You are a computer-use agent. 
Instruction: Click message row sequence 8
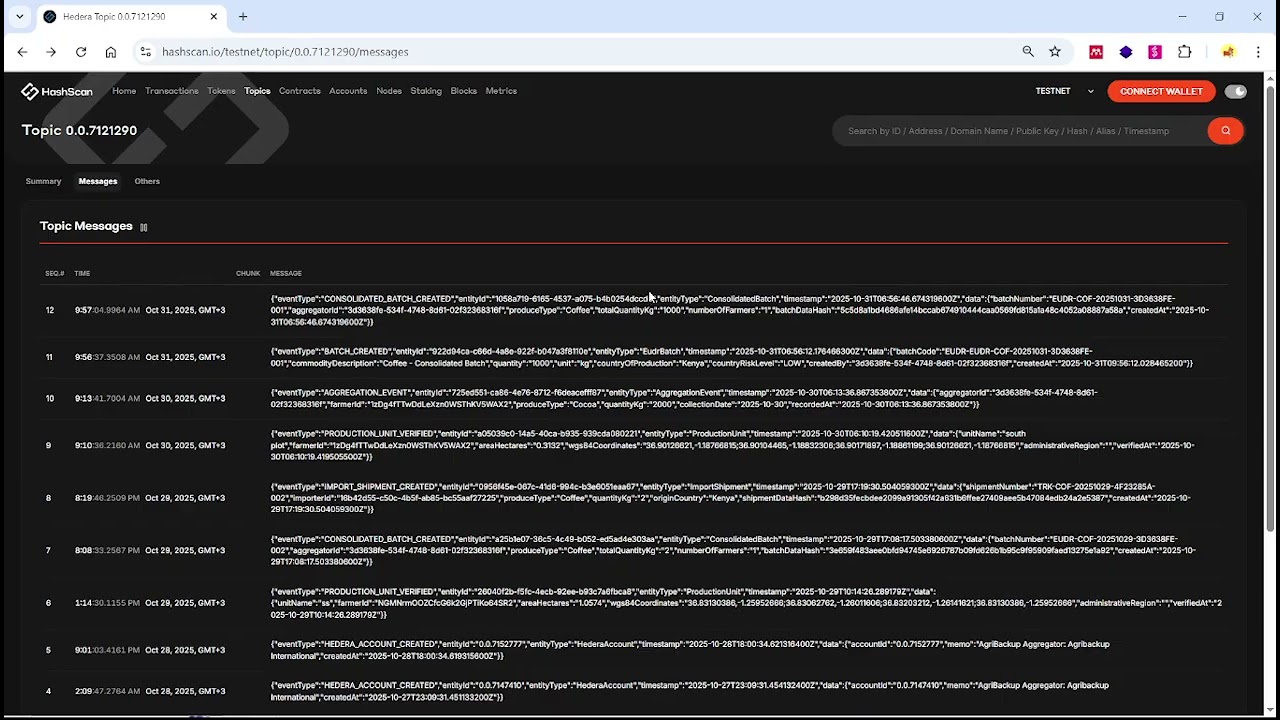tap(634, 498)
